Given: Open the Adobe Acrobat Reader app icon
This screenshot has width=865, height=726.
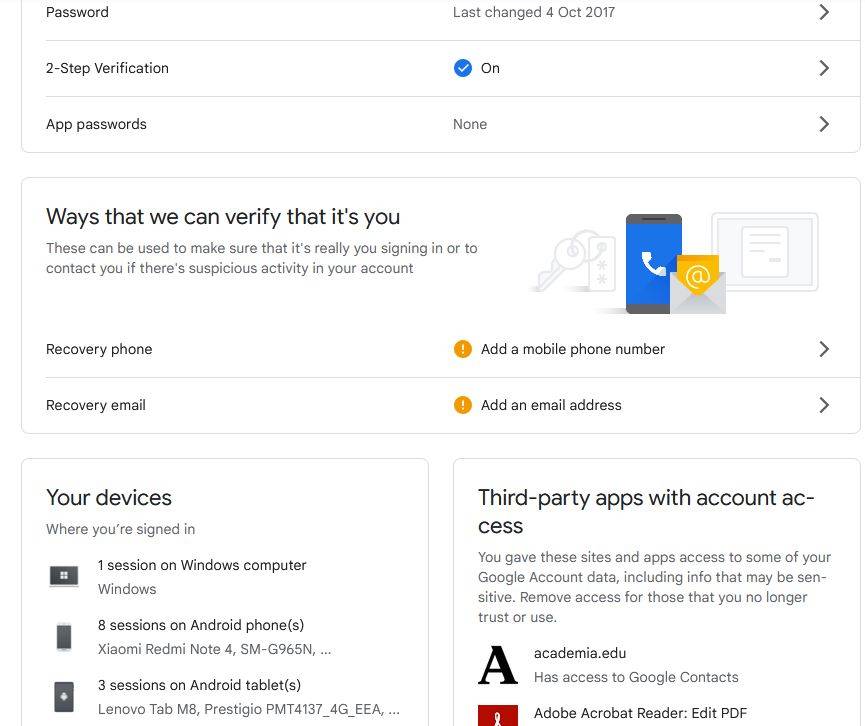Looking at the screenshot, I should (x=498, y=716).
